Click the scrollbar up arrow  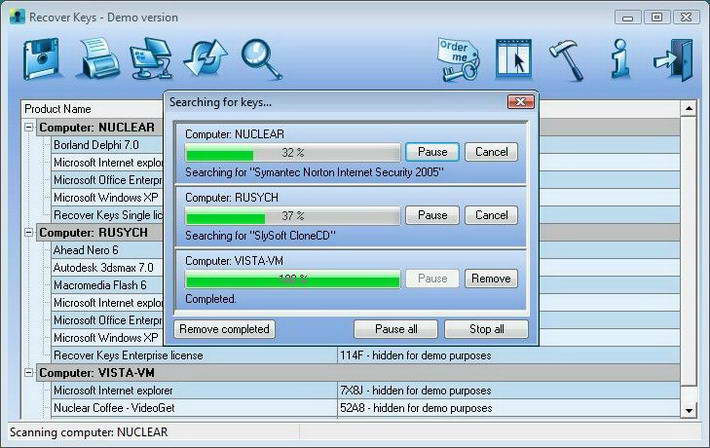[688, 108]
